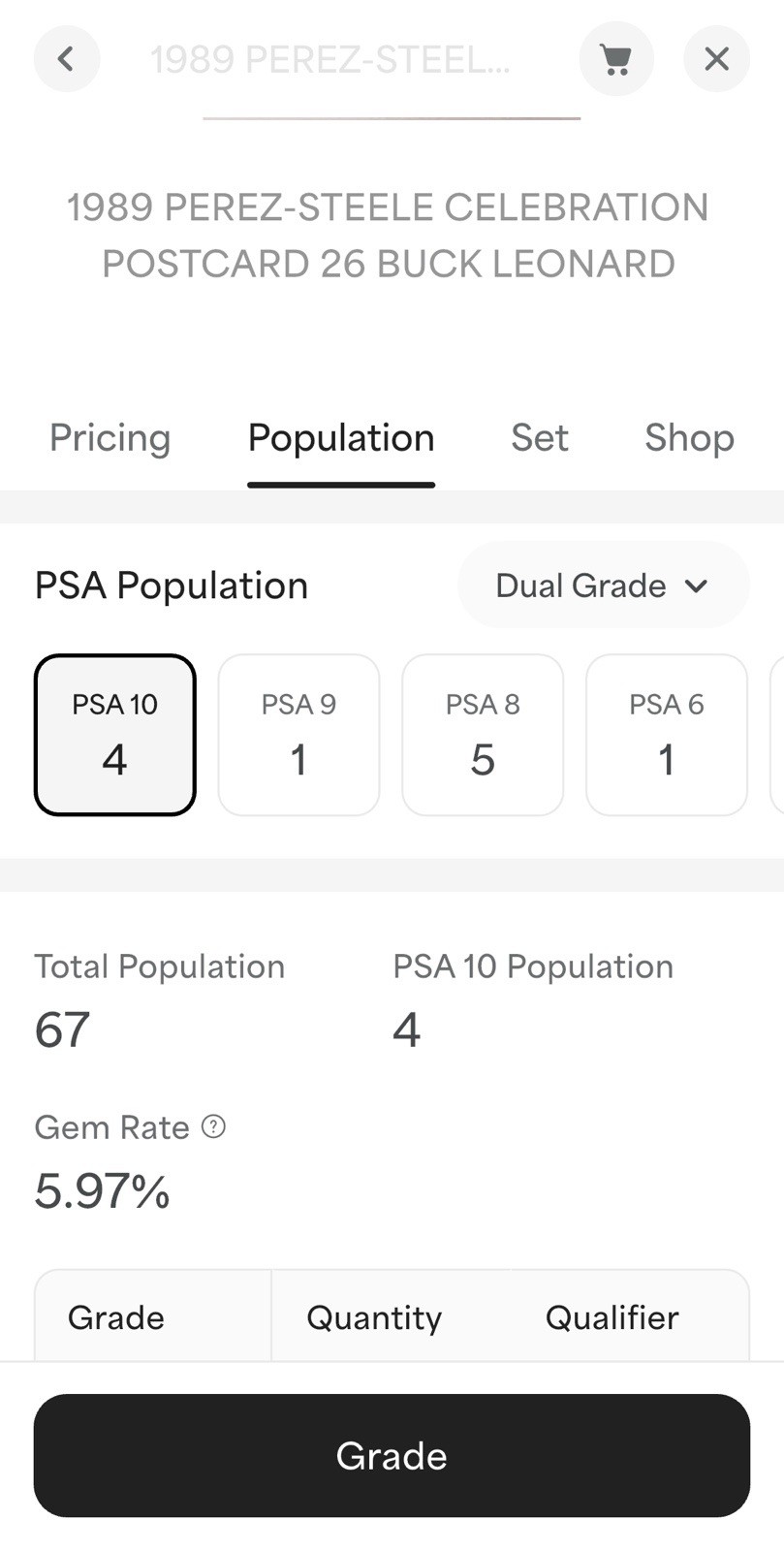Expand the Dual Grade dropdown
This screenshot has height=1551, width=784.
click(x=603, y=586)
